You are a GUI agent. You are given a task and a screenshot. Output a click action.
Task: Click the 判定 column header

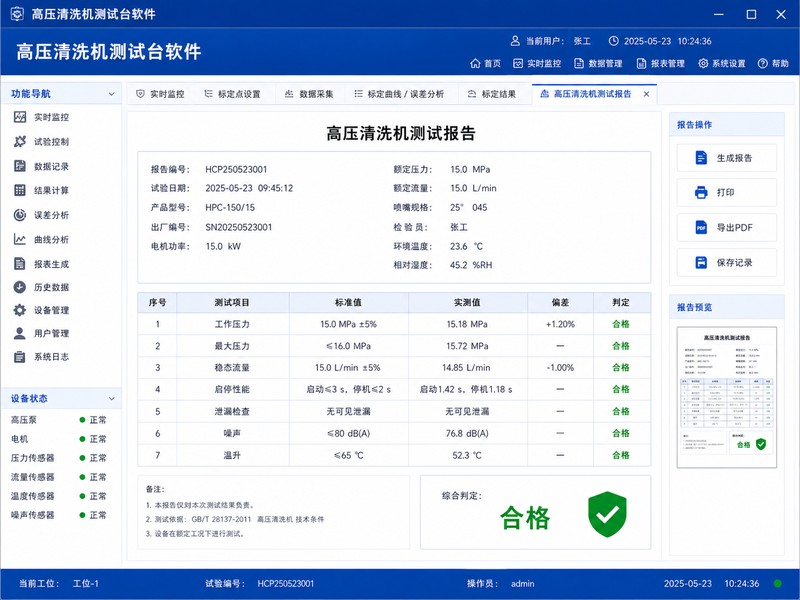(x=621, y=303)
